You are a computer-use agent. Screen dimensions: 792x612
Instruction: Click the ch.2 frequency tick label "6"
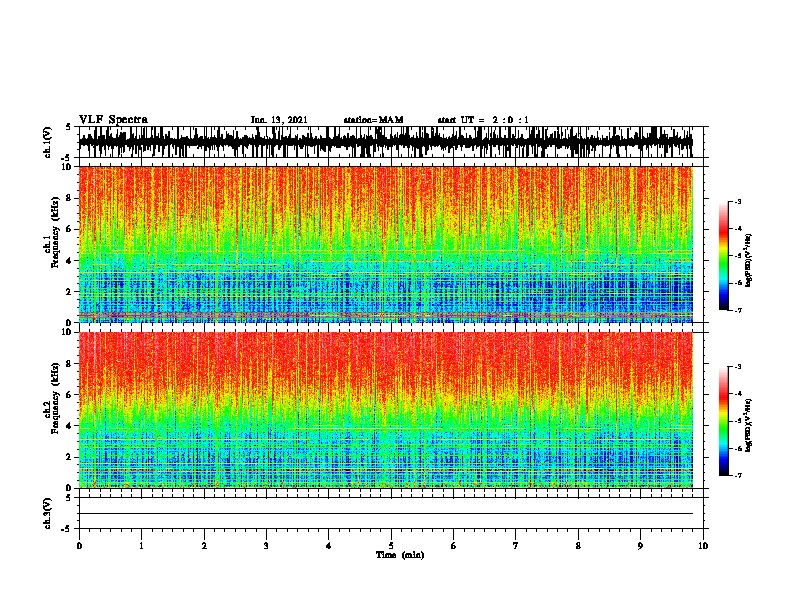(x=69, y=395)
